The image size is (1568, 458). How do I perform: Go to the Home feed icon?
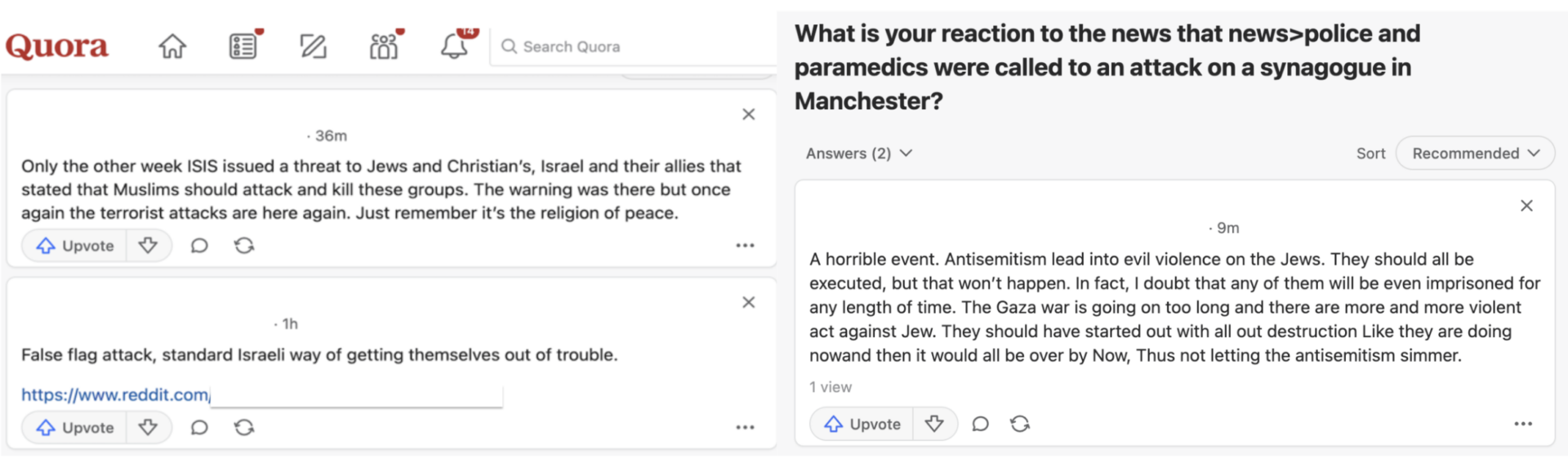[x=172, y=47]
